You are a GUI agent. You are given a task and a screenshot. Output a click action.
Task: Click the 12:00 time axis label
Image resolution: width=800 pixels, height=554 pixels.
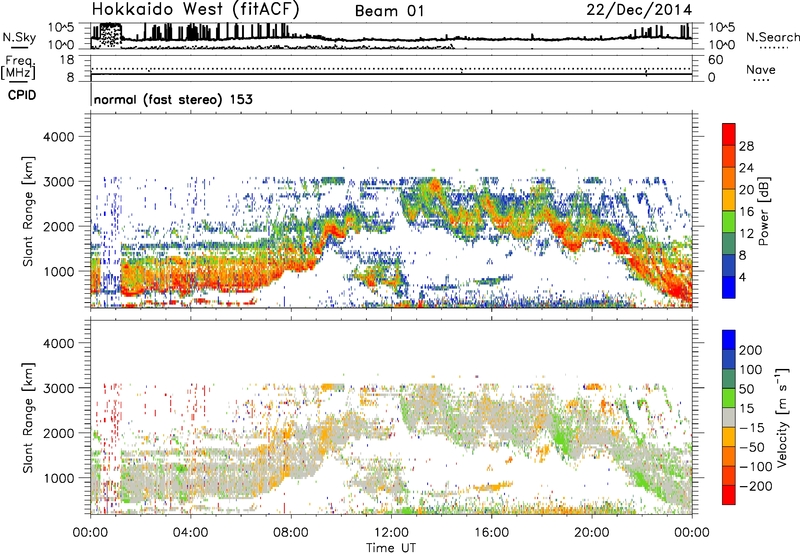[391, 533]
